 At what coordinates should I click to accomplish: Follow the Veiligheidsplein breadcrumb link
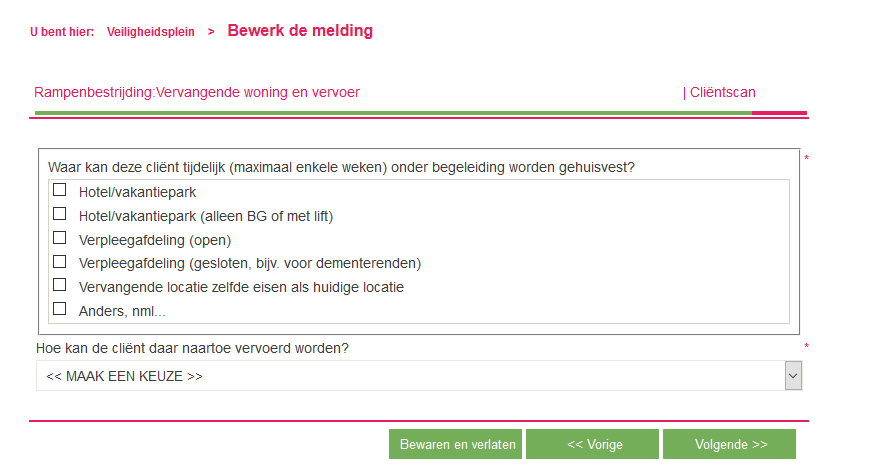click(x=150, y=32)
